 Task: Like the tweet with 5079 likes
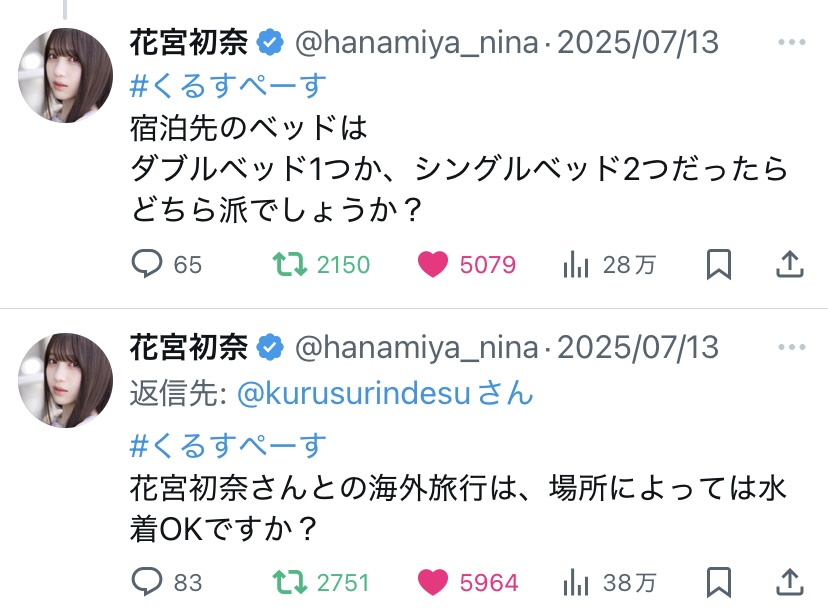[x=433, y=264]
